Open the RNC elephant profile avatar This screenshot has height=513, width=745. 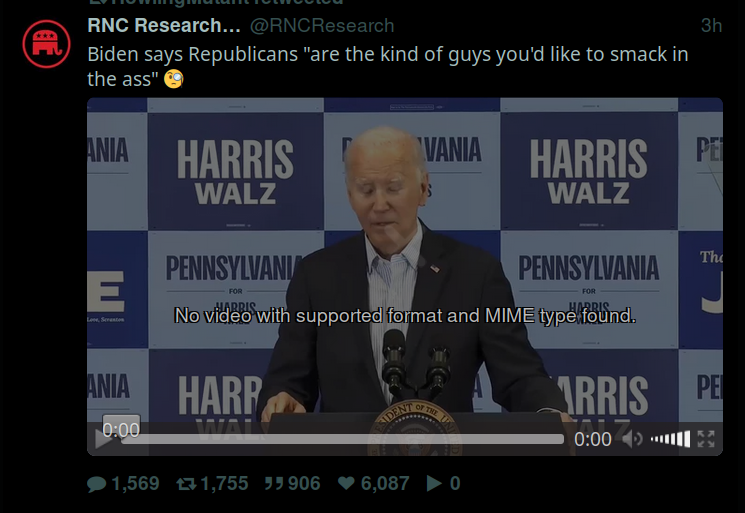46,44
